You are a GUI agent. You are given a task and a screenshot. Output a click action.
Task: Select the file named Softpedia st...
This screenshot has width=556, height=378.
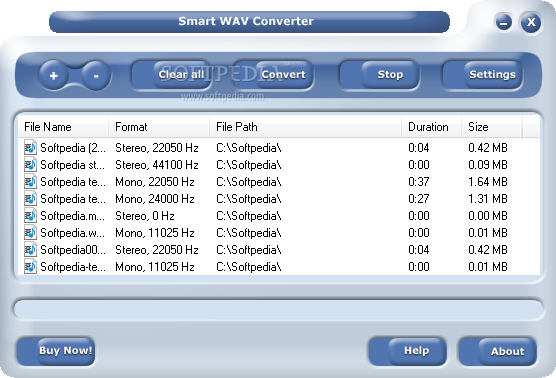tap(73, 165)
